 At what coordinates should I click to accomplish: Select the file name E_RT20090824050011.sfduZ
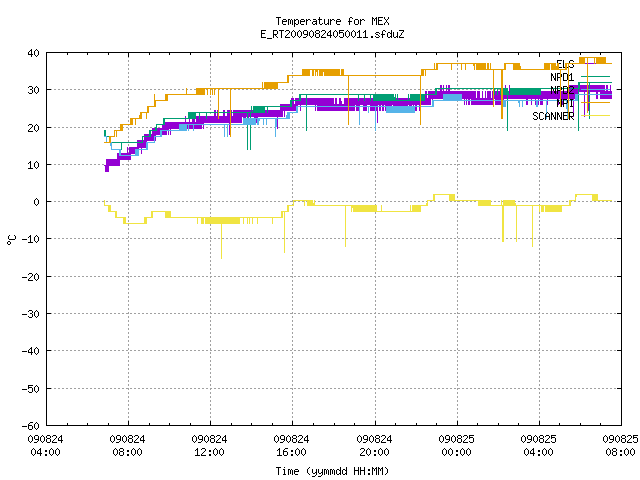tap(332, 34)
